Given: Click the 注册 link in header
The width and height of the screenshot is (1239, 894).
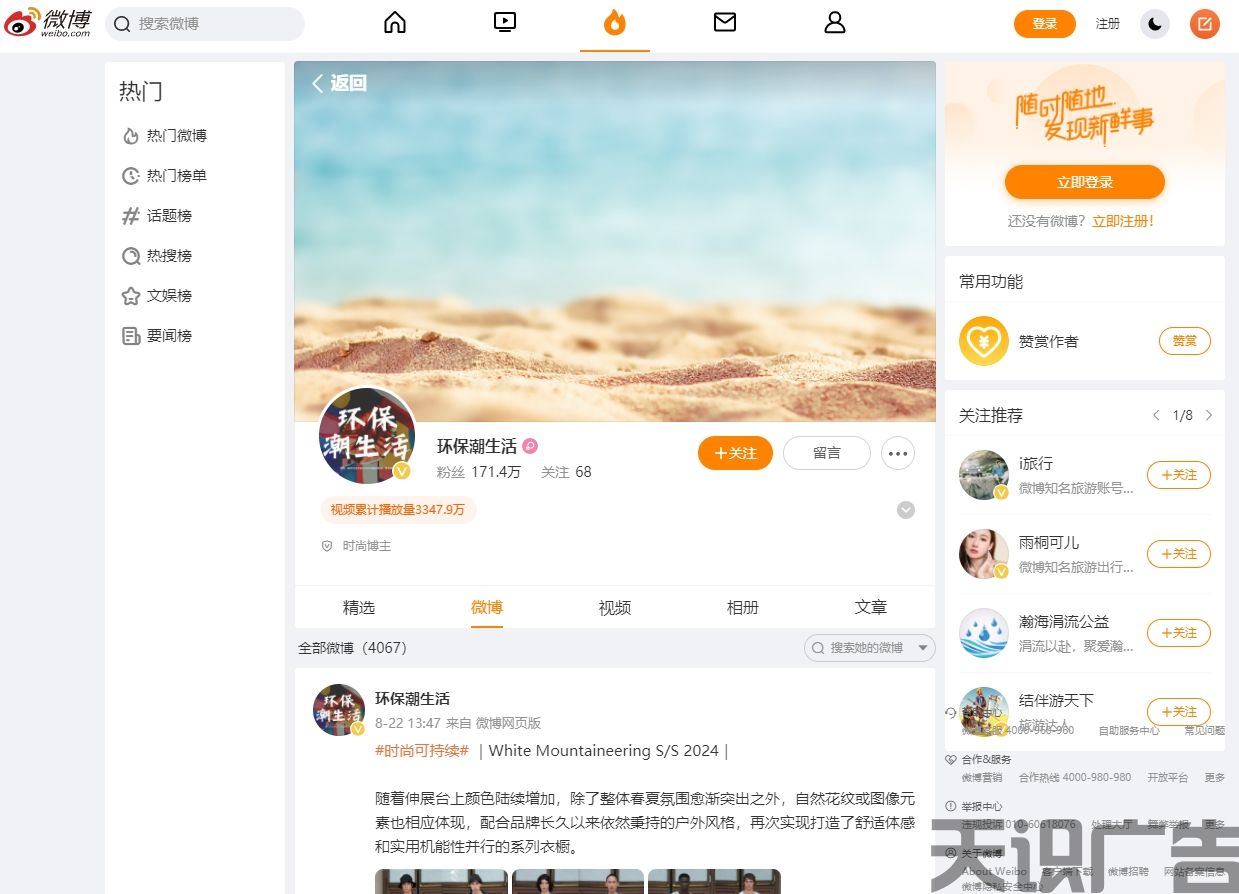Looking at the screenshot, I should tap(1108, 24).
